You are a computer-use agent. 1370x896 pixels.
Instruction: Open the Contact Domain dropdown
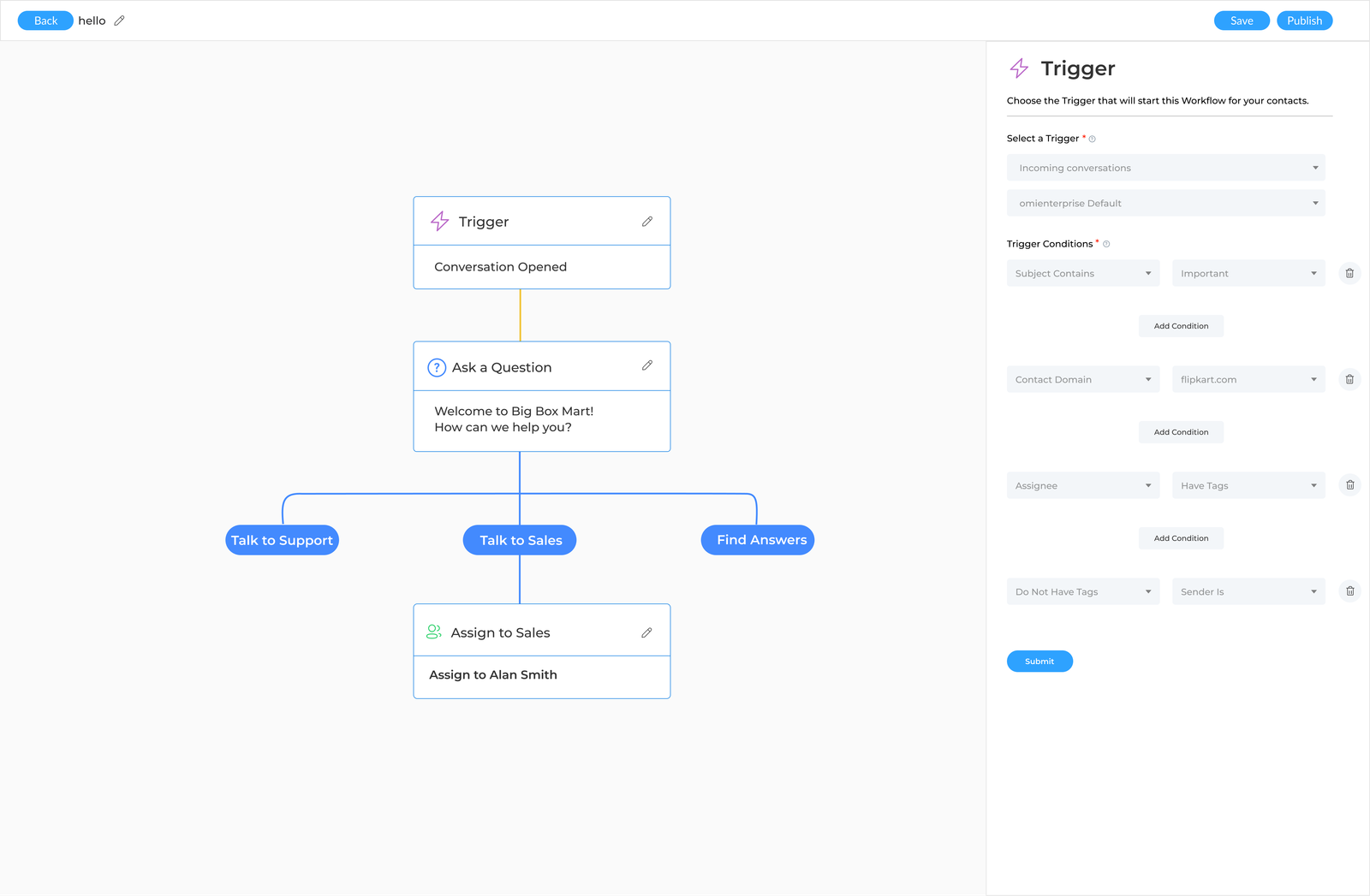1083,379
